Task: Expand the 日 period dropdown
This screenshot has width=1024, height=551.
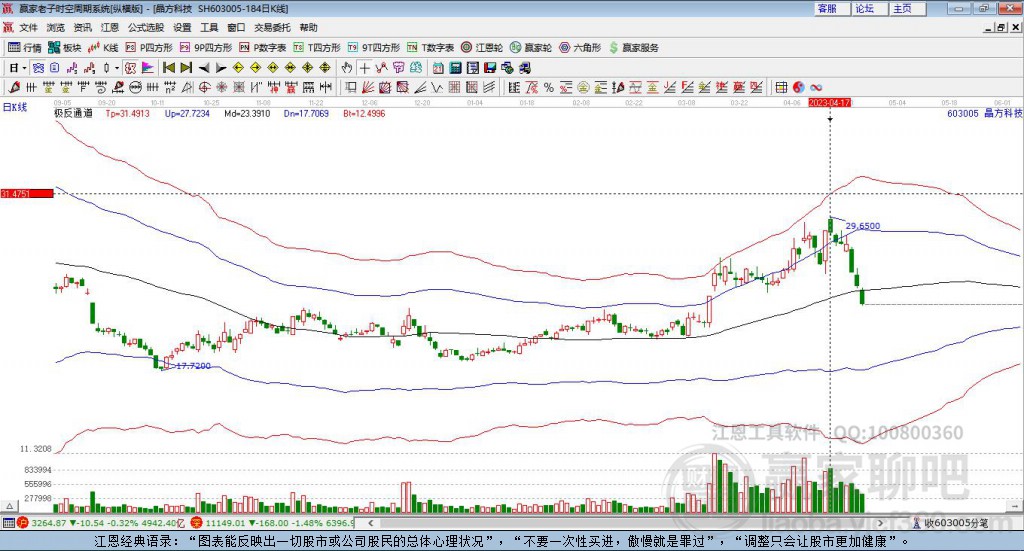Action: (x=24, y=68)
